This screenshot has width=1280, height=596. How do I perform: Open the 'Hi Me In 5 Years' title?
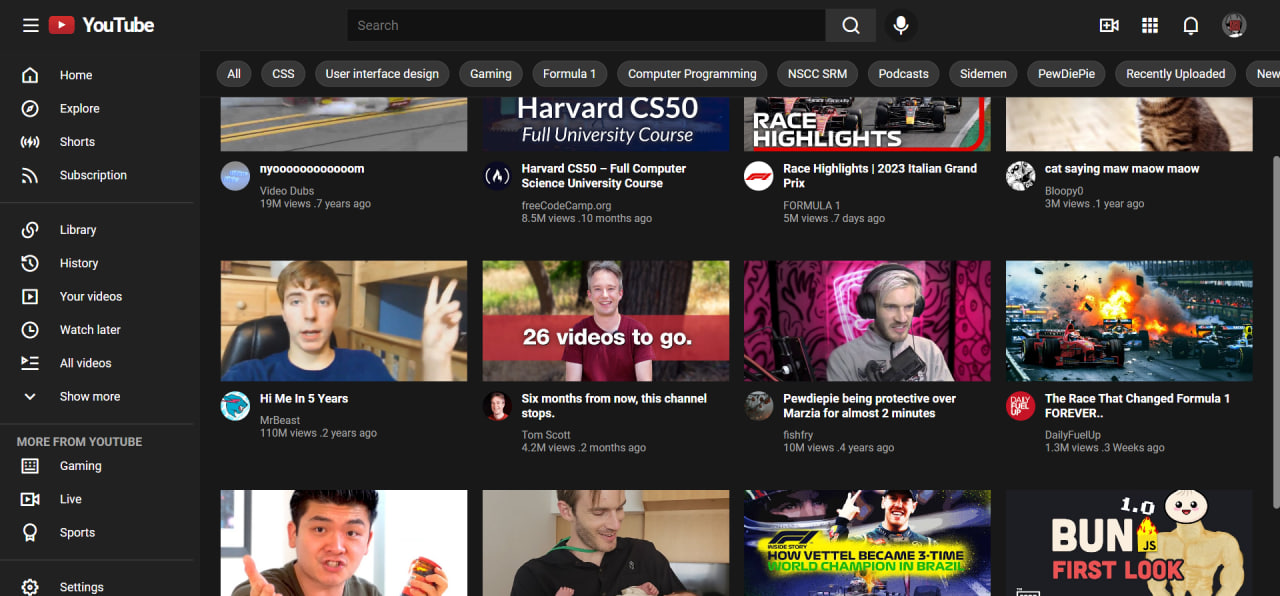click(x=304, y=399)
